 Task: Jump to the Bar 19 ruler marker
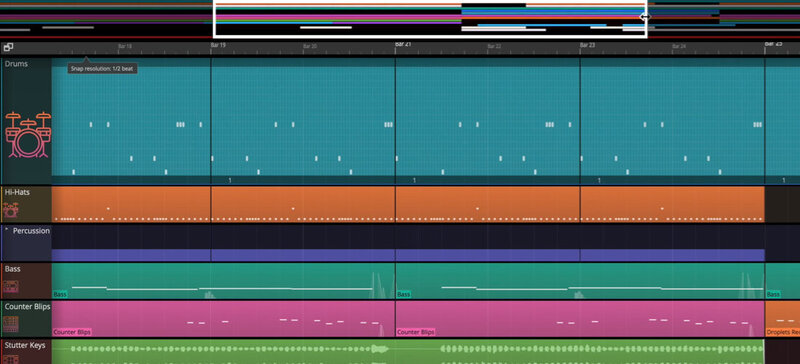[218, 45]
